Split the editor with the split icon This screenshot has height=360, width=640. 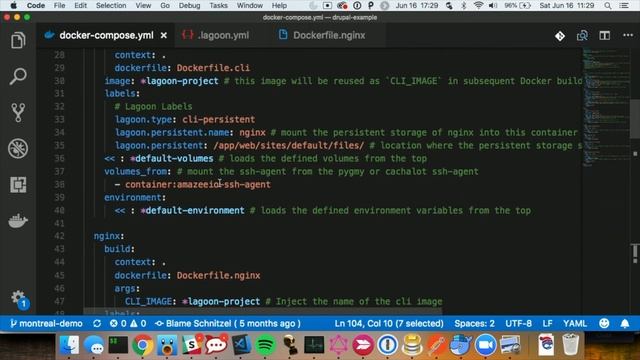click(x=604, y=36)
